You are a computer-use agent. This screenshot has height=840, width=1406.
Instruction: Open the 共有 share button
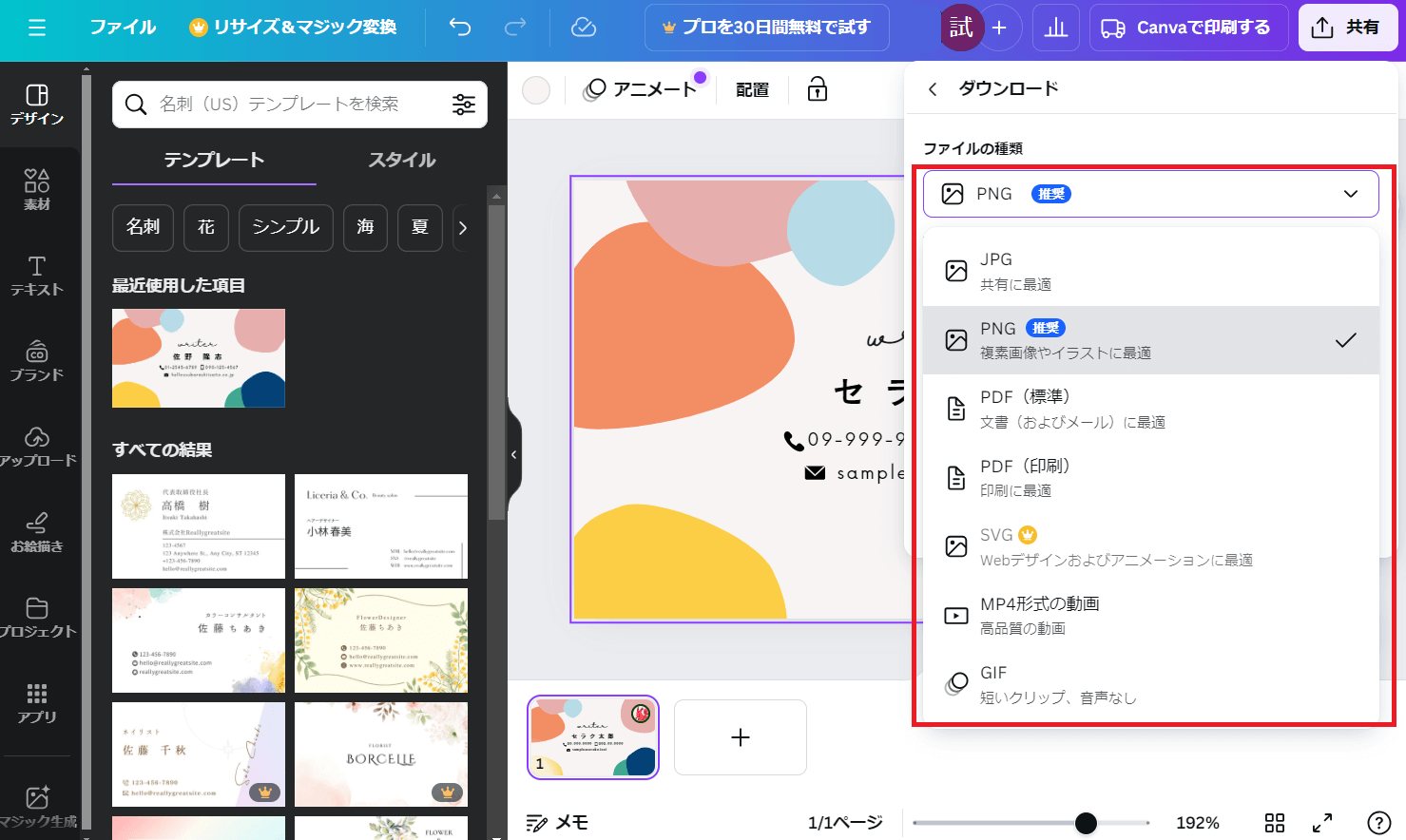(x=1347, y=28)
